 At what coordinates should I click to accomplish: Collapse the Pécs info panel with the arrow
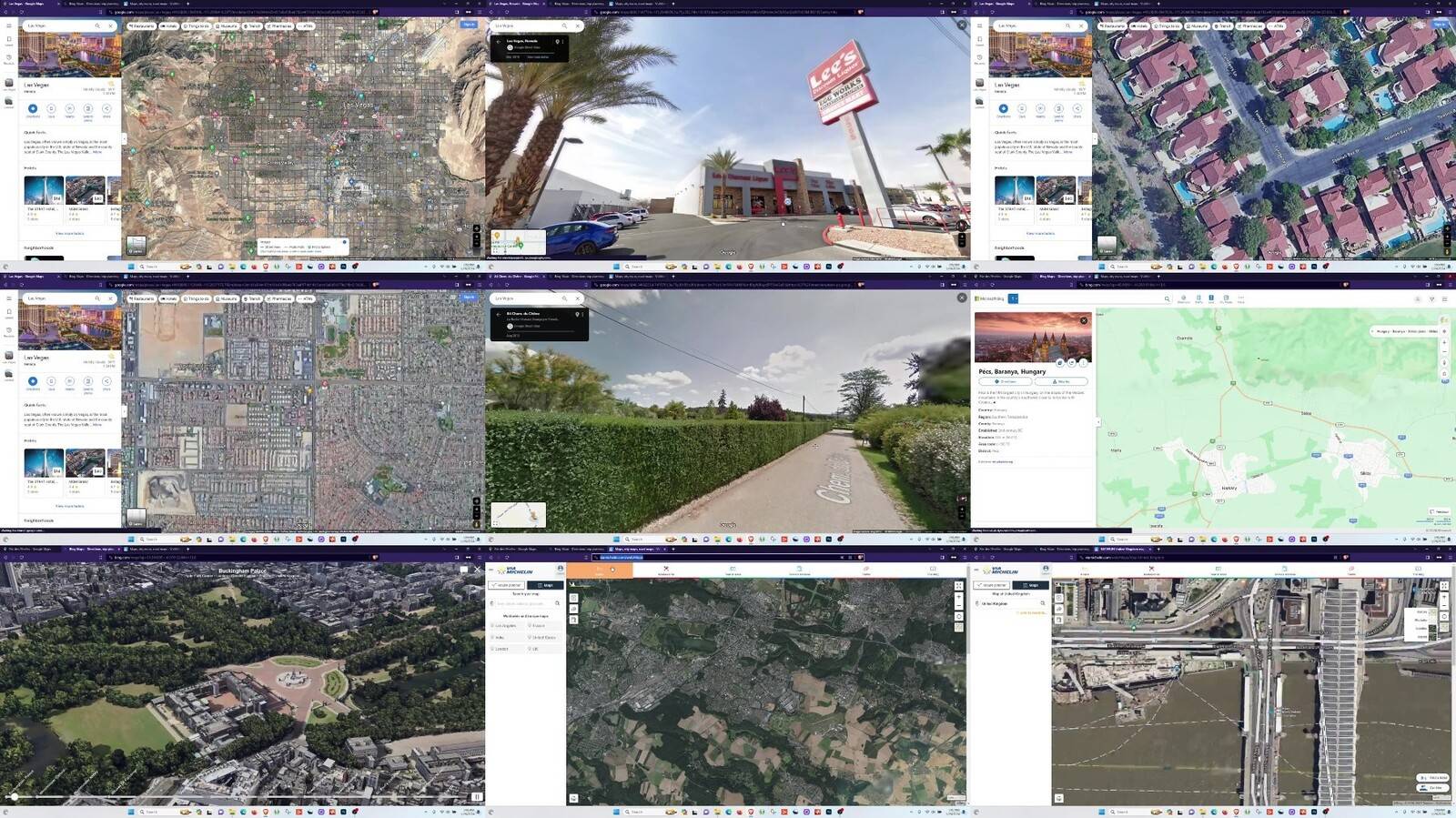pos(1097,421)
